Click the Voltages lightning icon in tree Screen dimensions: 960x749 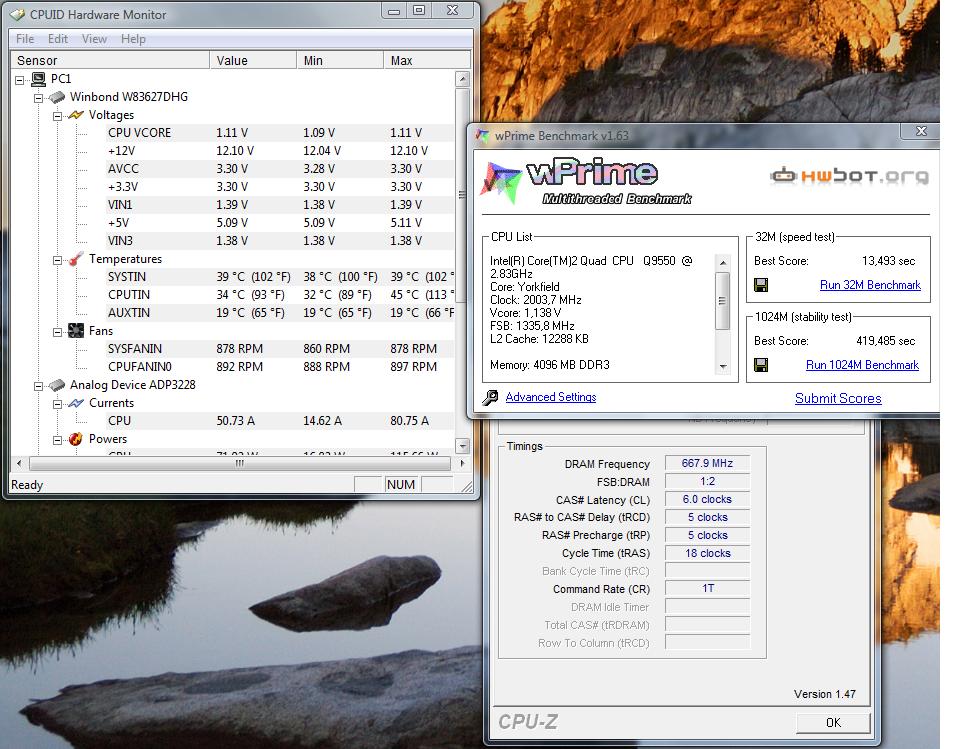click(x=75, y=115)
